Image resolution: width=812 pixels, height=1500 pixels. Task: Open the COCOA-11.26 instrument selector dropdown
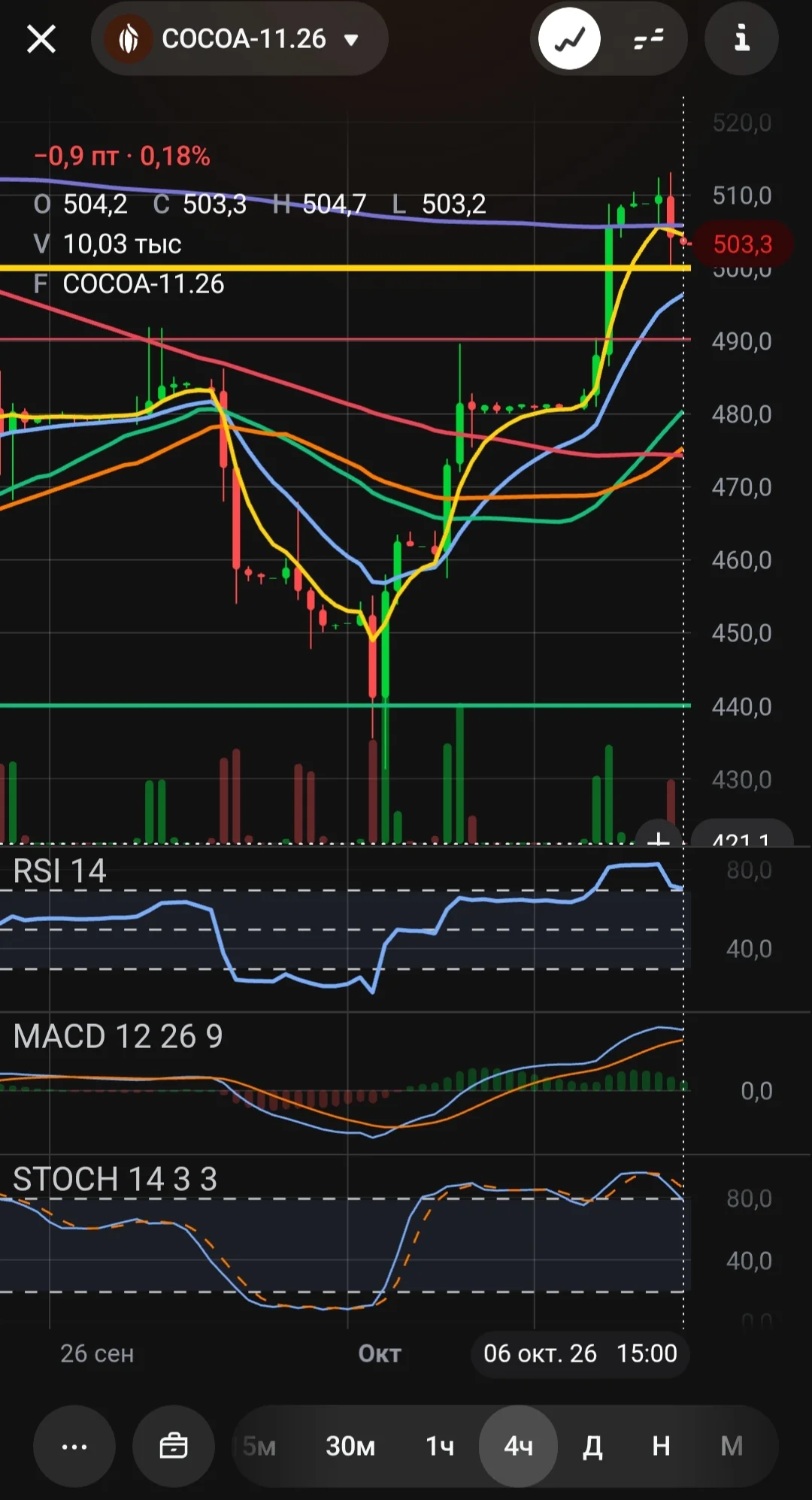(x=240, y=39)
